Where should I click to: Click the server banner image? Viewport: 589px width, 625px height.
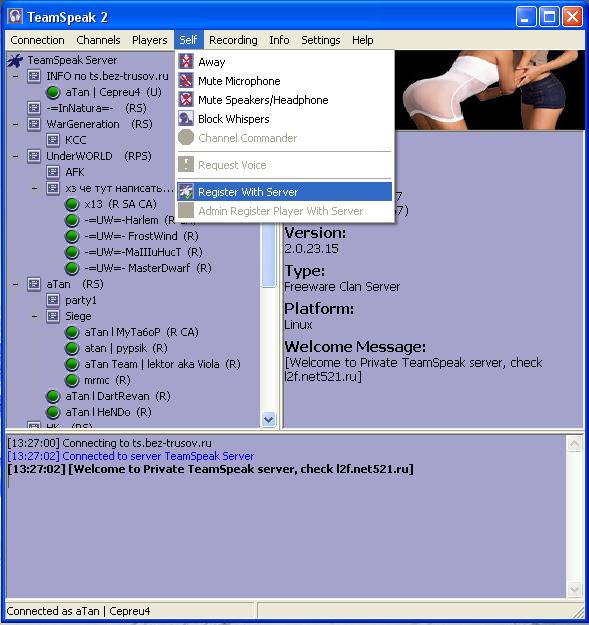point(490,90)
